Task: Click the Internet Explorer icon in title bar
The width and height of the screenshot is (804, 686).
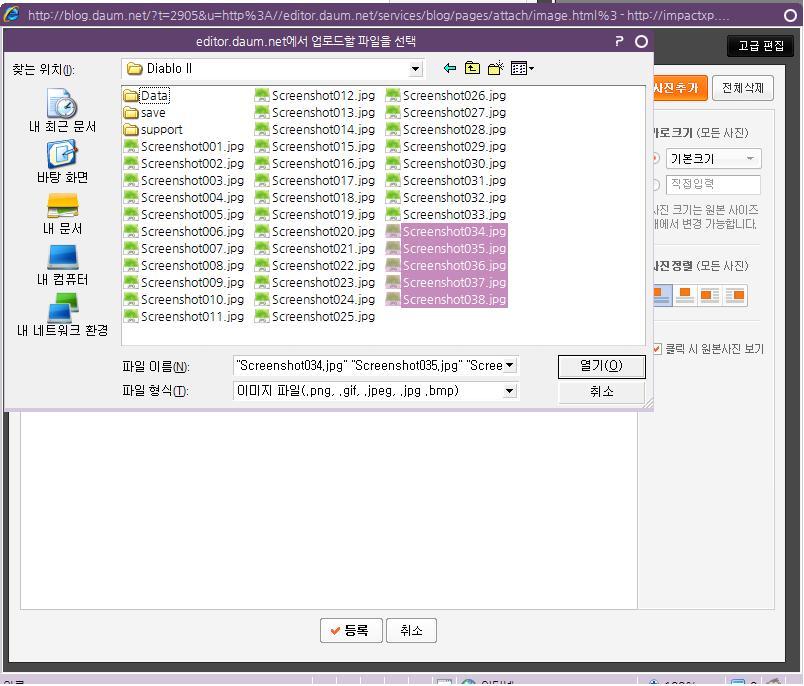Action: coord(11,14)
